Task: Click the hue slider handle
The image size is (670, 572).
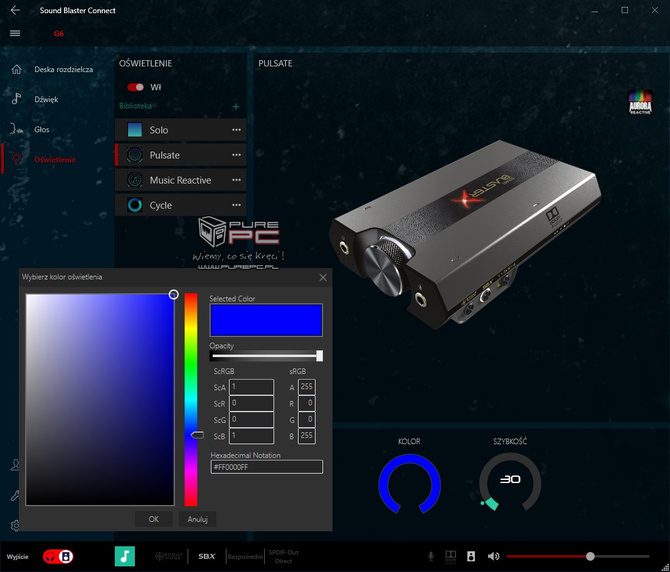Action: (197, 435)
